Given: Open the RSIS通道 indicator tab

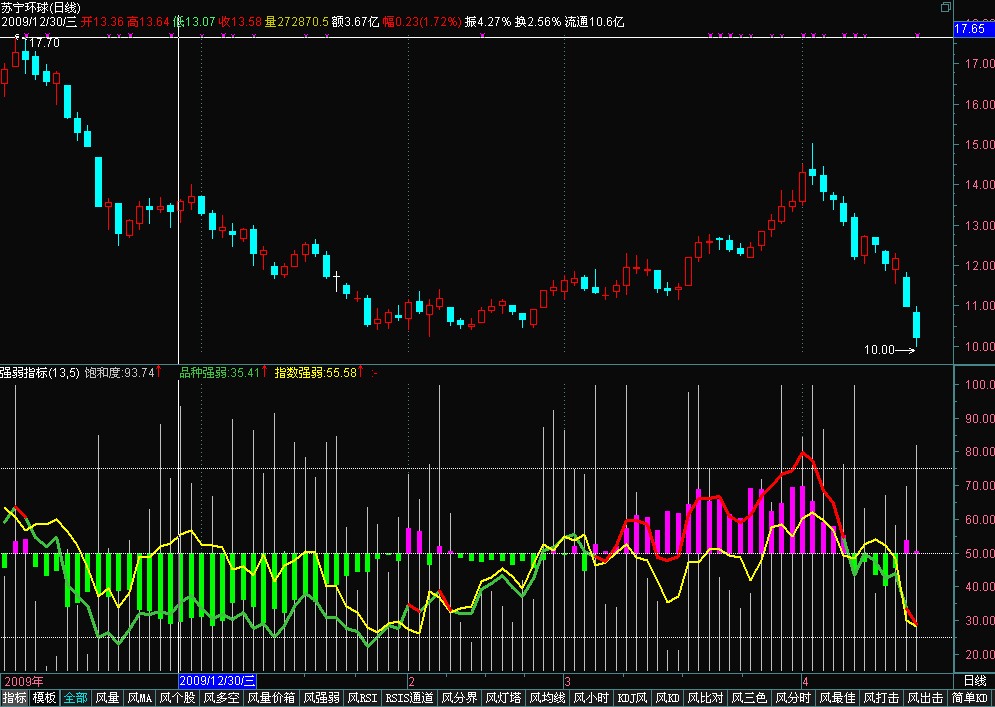Looking at the screenshot, I should [409, 698].
